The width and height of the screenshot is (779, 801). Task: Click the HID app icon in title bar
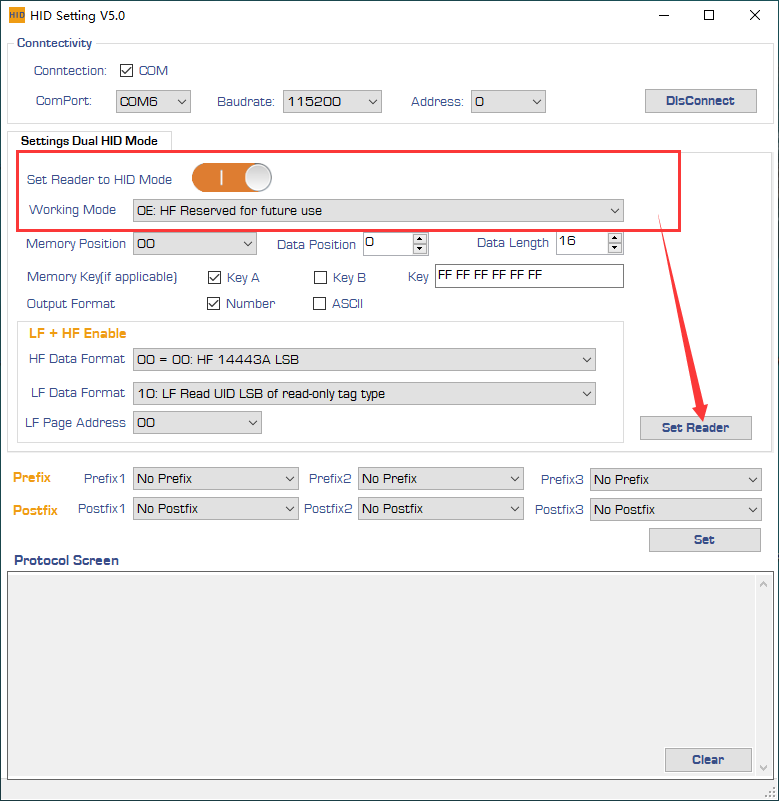point(16,16)
